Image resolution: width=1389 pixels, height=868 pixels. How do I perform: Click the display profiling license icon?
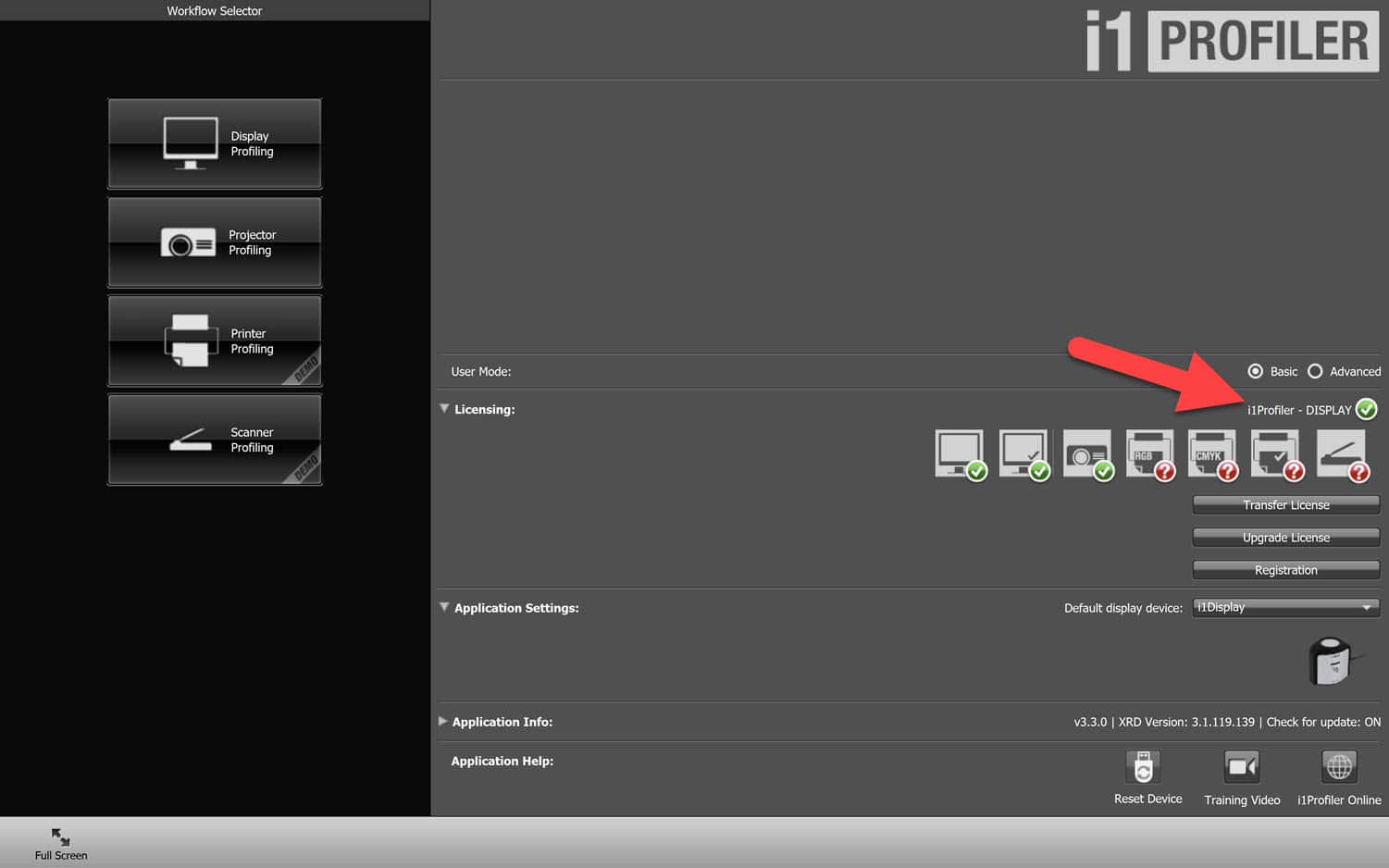point(961,454)
